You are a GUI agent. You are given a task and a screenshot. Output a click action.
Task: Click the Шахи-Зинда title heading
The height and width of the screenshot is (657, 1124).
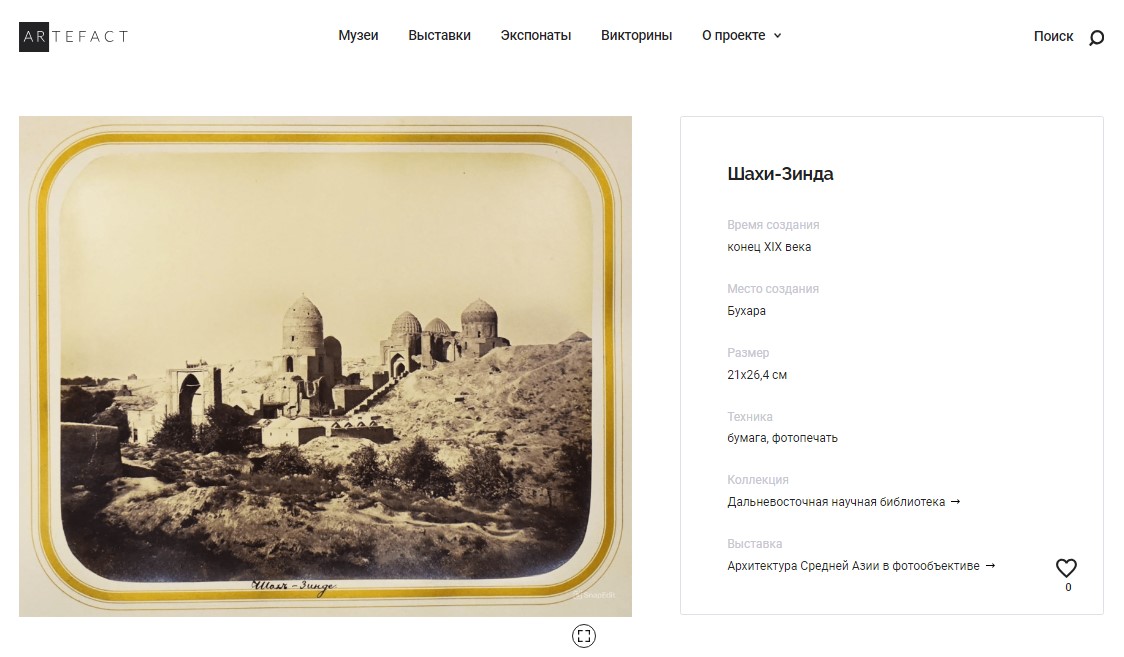tap(780, 174)
